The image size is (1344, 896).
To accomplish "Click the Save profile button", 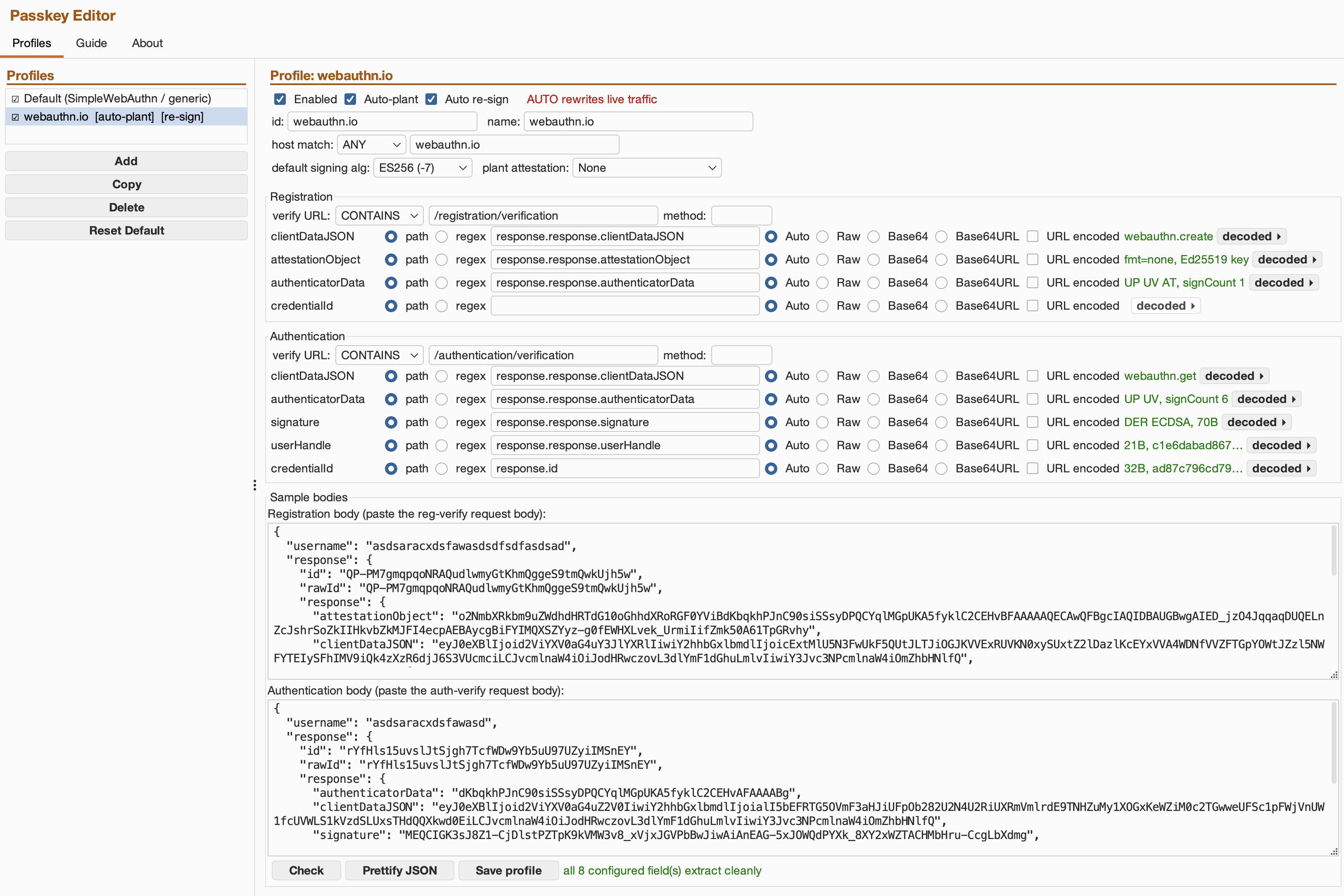I will [x=508, y=870].
